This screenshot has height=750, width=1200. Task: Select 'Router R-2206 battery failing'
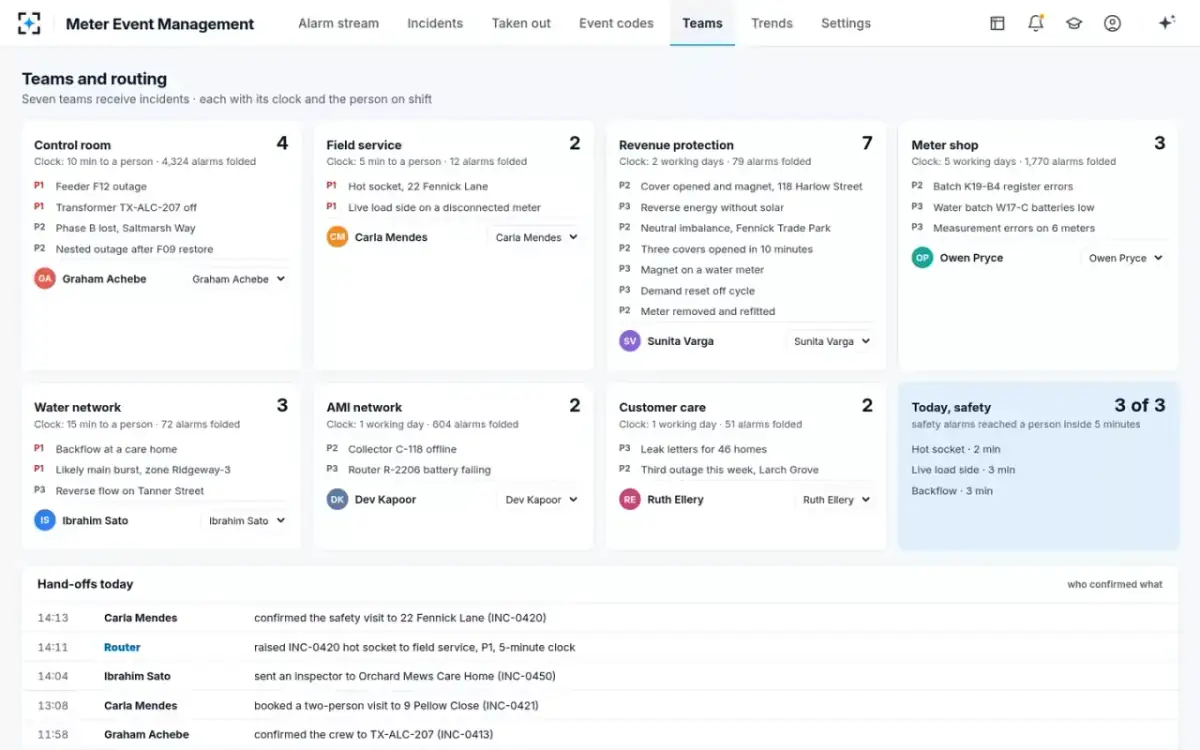[x=419, y=470]
